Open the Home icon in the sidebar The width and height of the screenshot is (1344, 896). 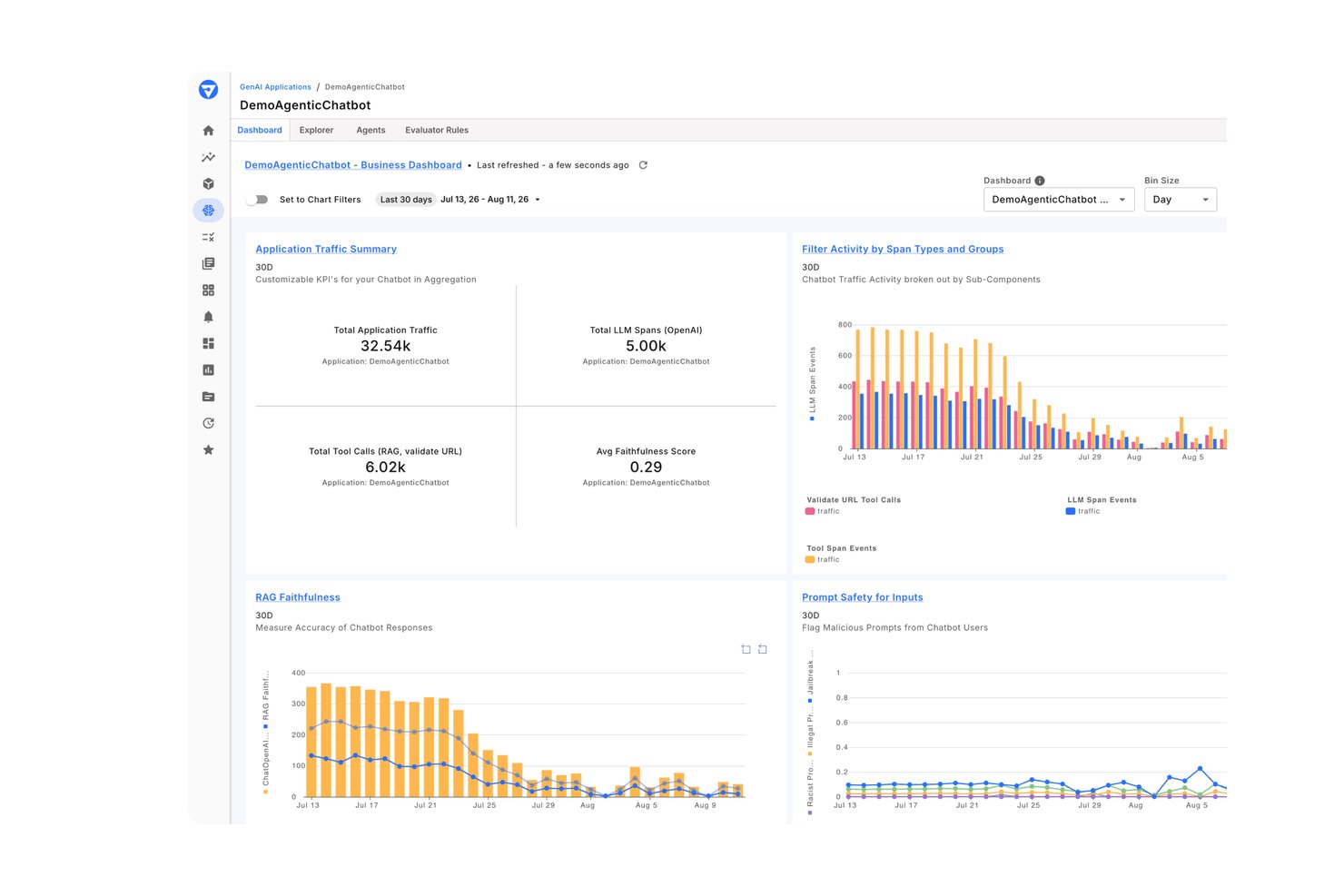pos(208,131)
